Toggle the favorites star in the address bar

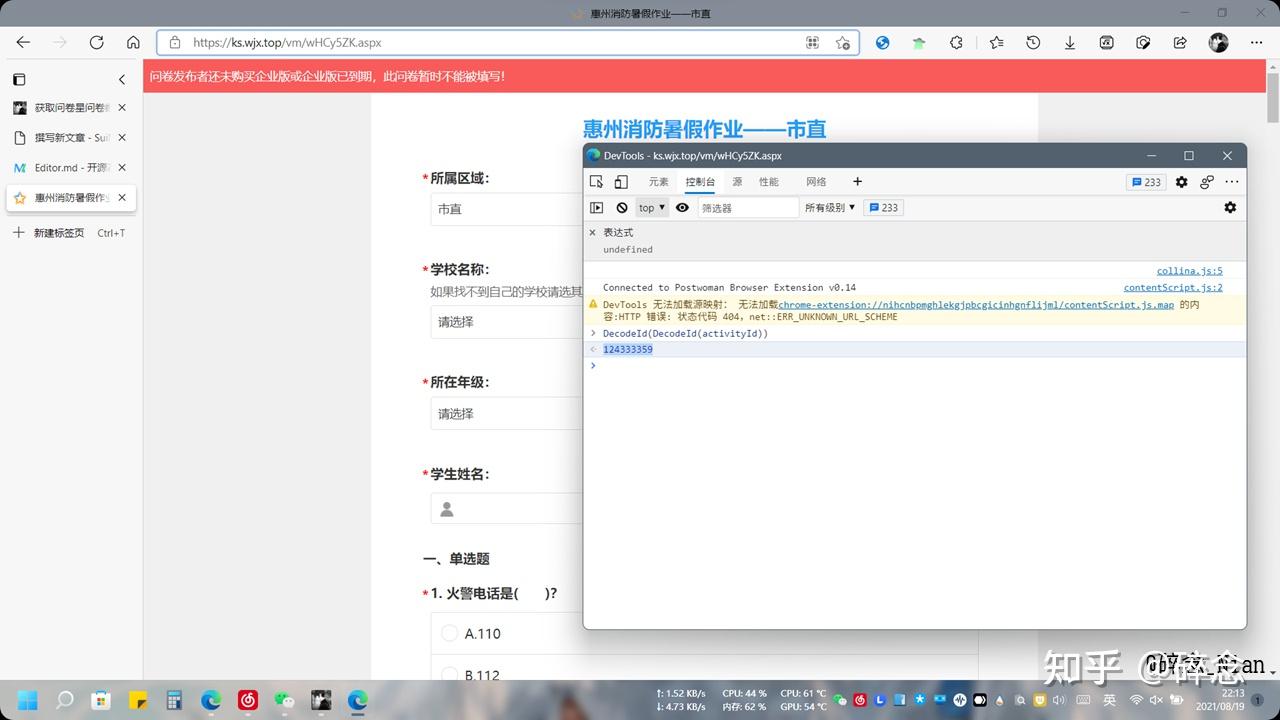[843, 43]
